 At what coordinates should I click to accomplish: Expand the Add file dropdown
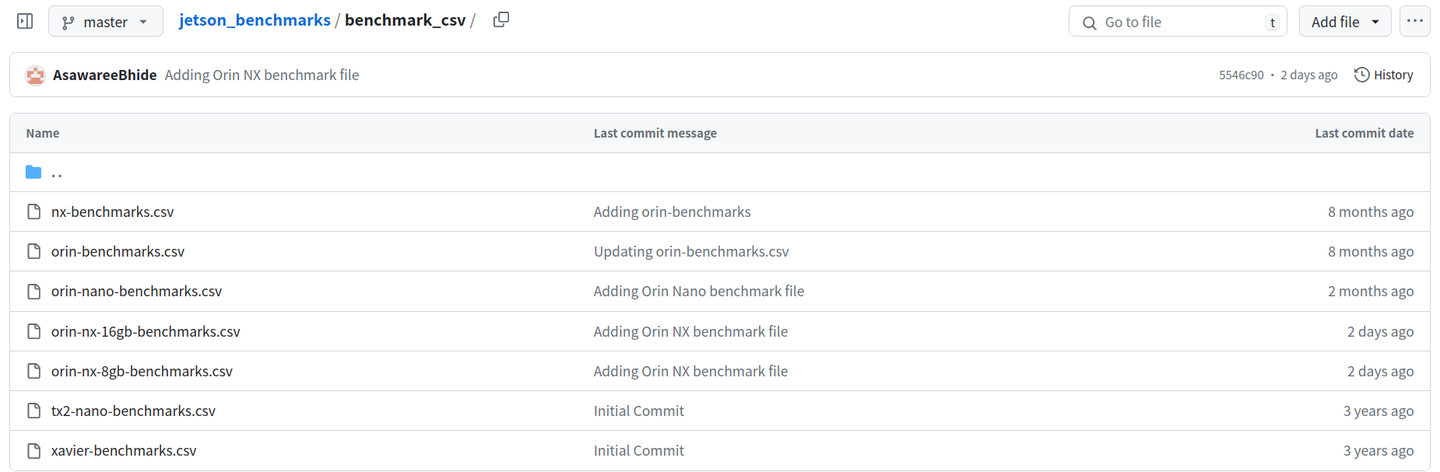(1344, 21)
